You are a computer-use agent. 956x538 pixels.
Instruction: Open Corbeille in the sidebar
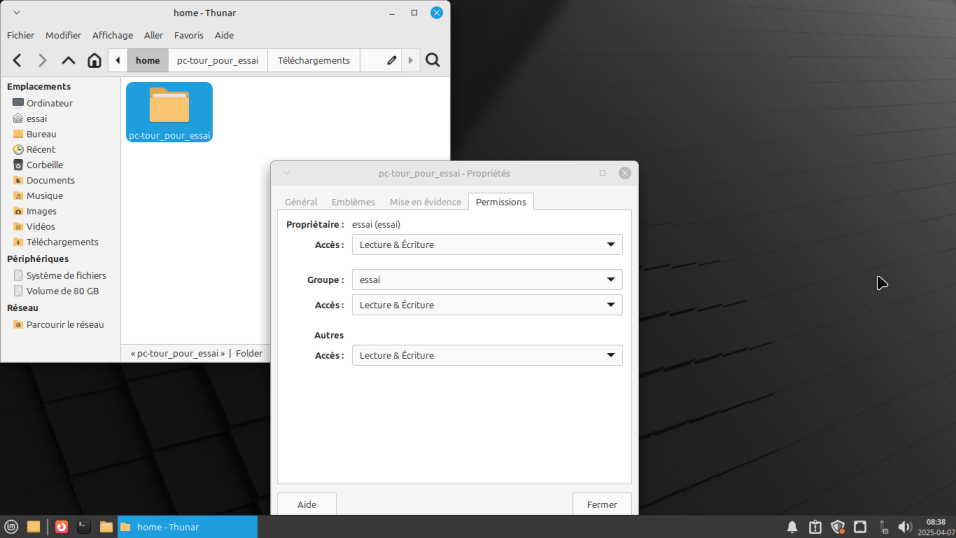pyautogui.click(x=45, y=165)
